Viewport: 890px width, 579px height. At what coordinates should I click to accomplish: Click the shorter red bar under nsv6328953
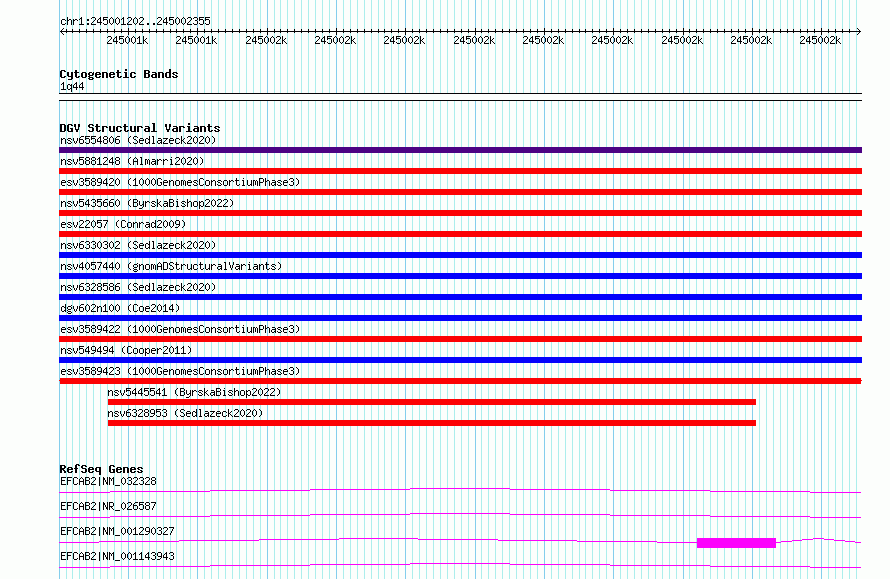click(x=432, y=423)
